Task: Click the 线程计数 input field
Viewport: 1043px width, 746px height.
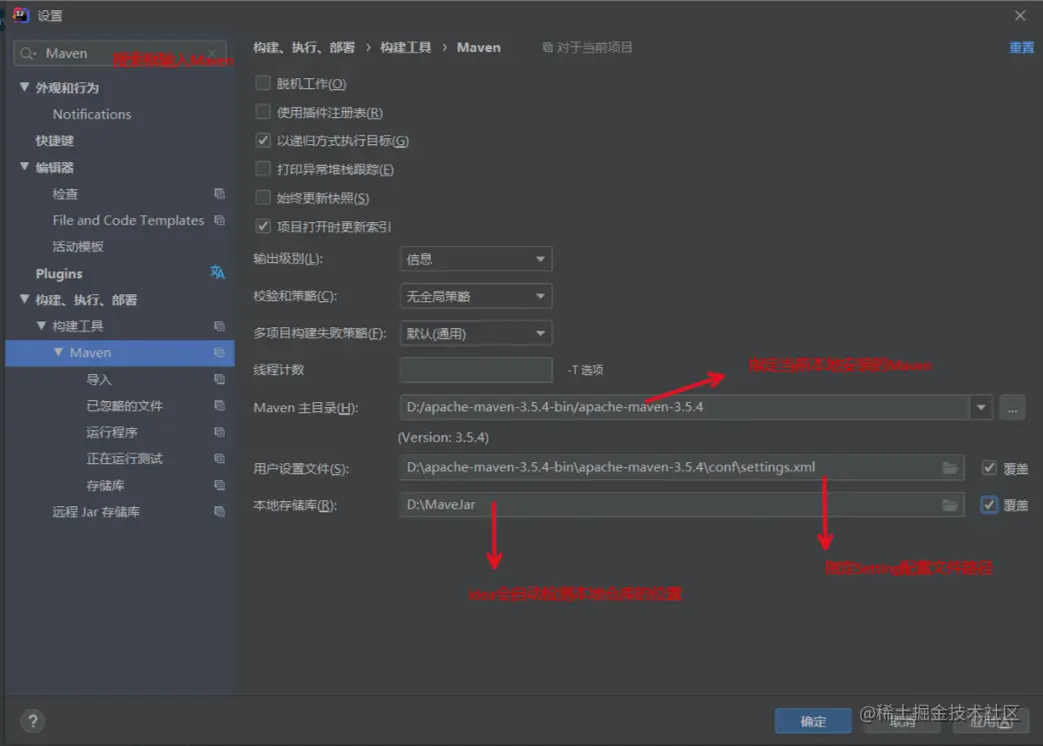Action: (x=476, y=370)
